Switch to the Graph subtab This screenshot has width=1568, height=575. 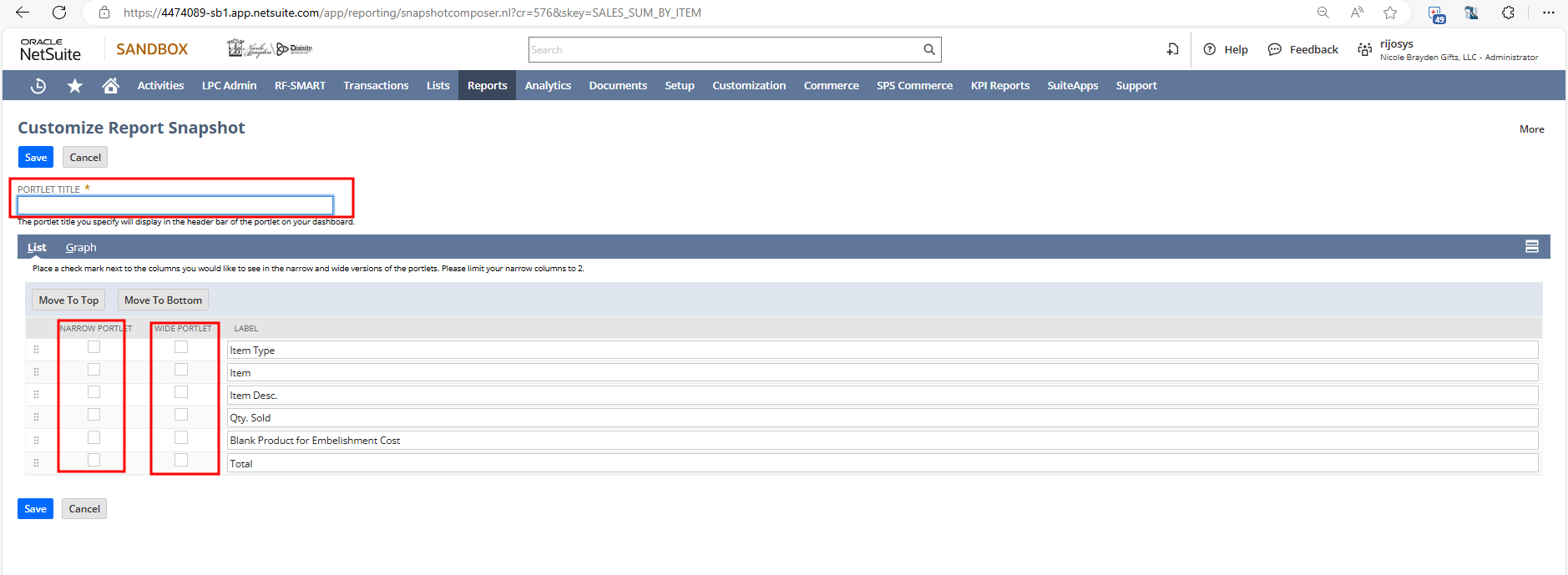click(x=81, y=248)
